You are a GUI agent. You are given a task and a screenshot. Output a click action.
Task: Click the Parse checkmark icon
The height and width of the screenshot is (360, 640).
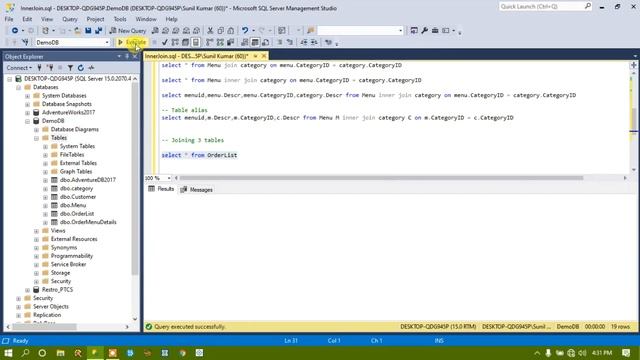[x=164, y=42]
